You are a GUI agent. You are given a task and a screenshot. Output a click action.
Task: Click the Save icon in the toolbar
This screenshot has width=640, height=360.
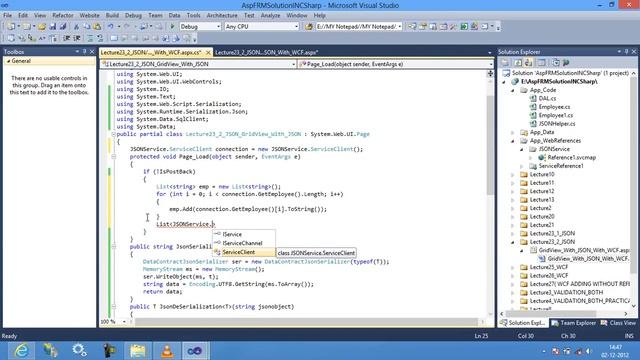[x=53, y=27]
